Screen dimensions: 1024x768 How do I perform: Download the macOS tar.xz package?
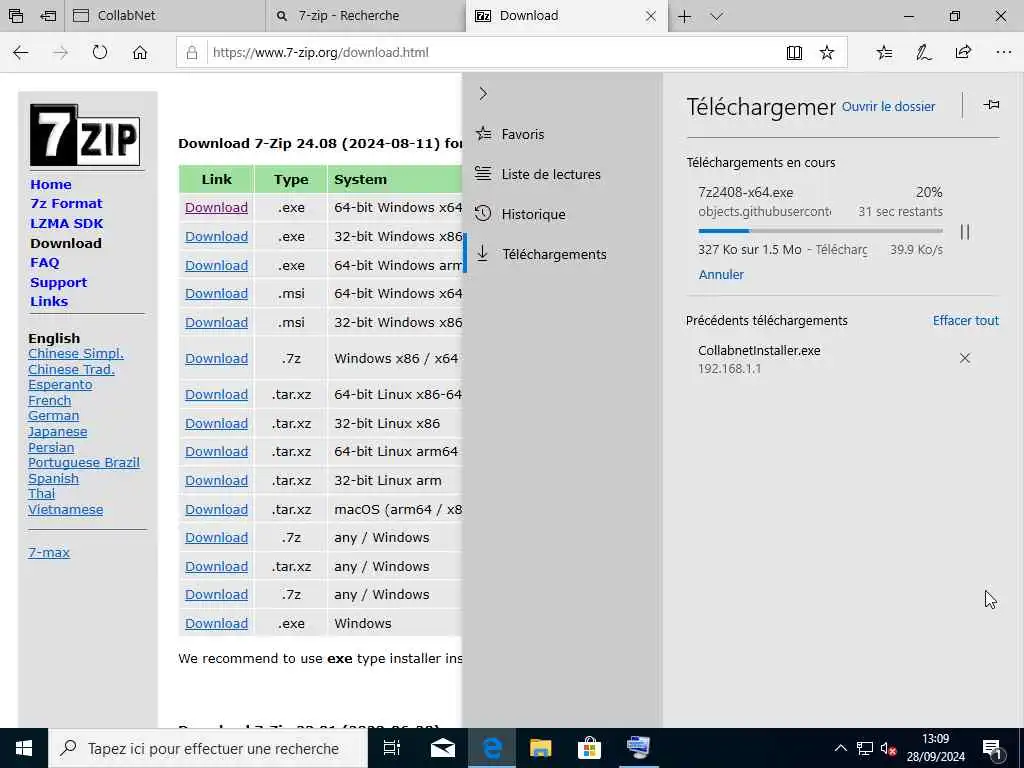point(216,509)
